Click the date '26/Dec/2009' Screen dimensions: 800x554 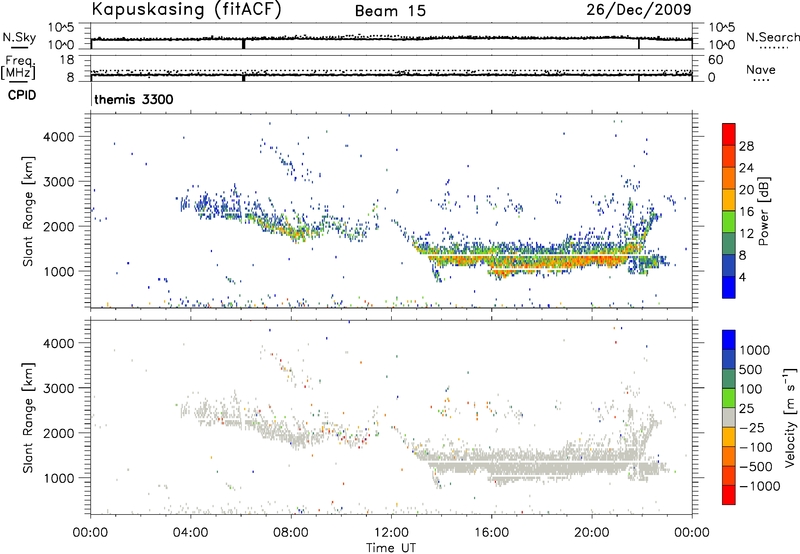coord(639,10)
